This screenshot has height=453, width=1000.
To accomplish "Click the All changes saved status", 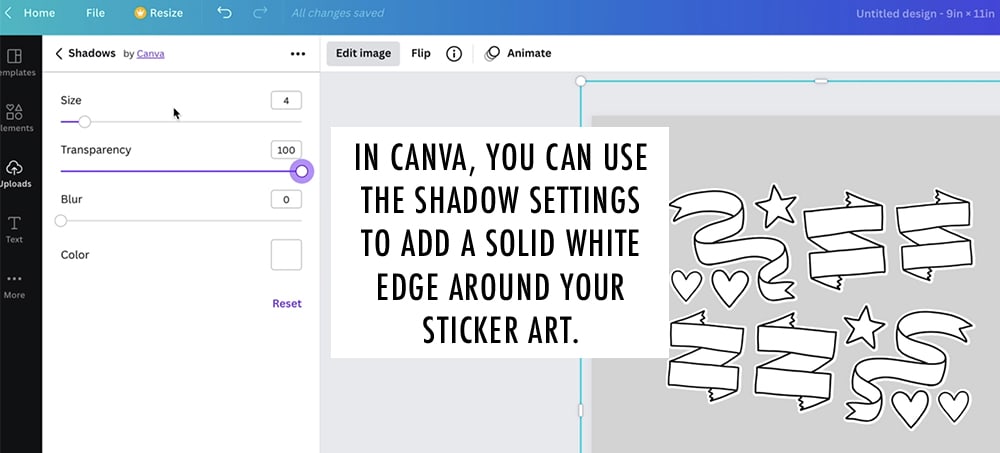I will click(x=338, y=13).
